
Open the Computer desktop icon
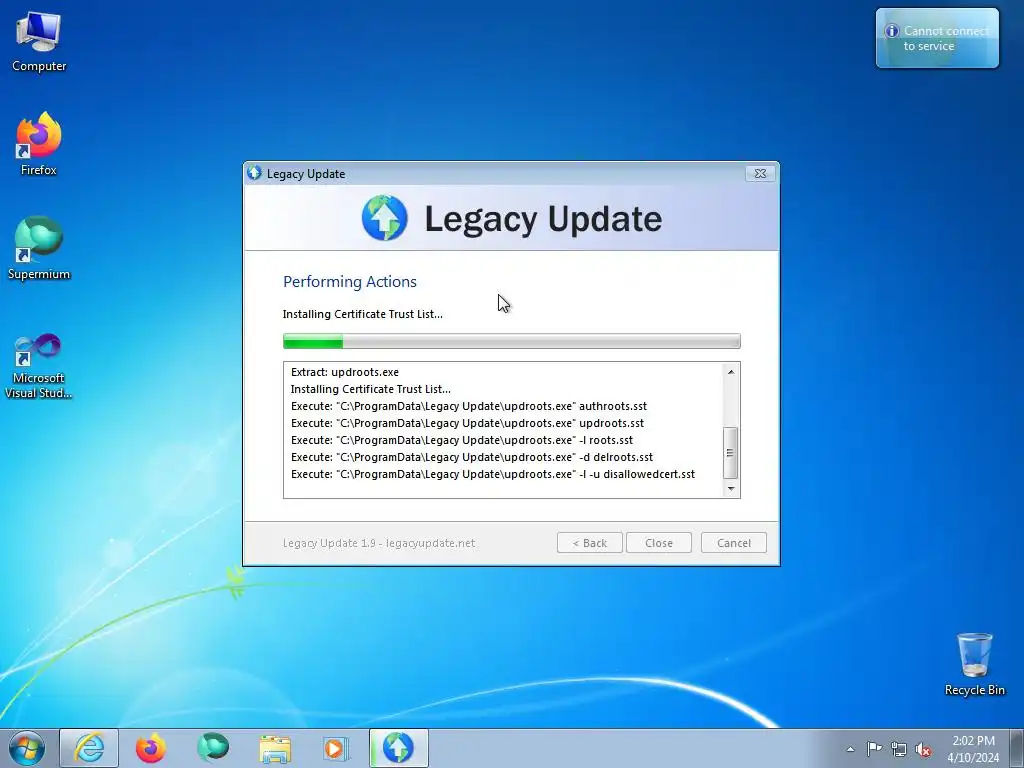pos(39,42)
